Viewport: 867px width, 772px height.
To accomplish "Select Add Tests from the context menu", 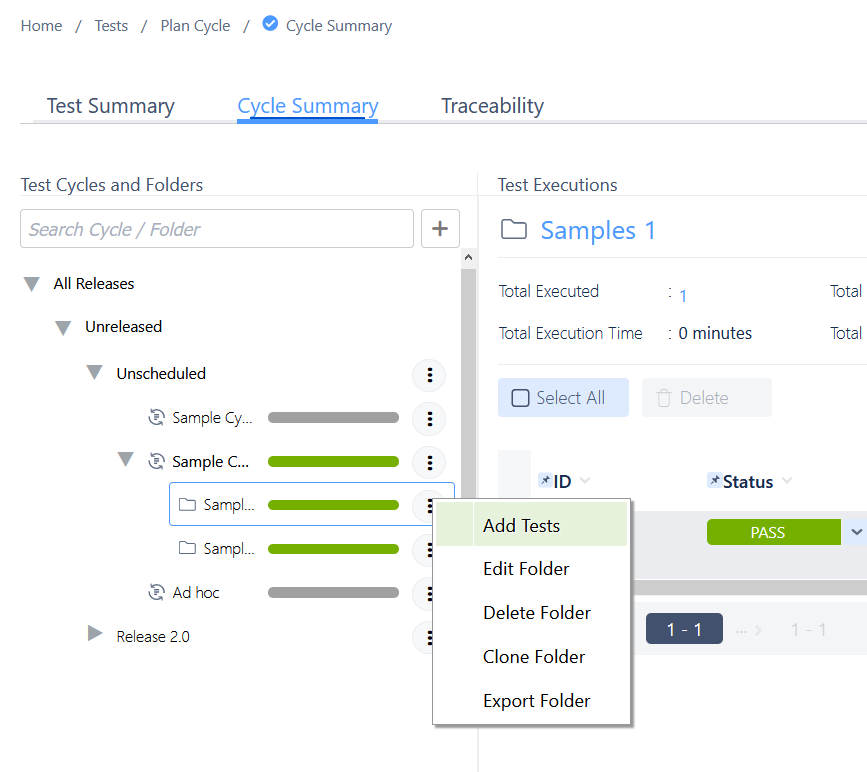I will pos(521,524).
